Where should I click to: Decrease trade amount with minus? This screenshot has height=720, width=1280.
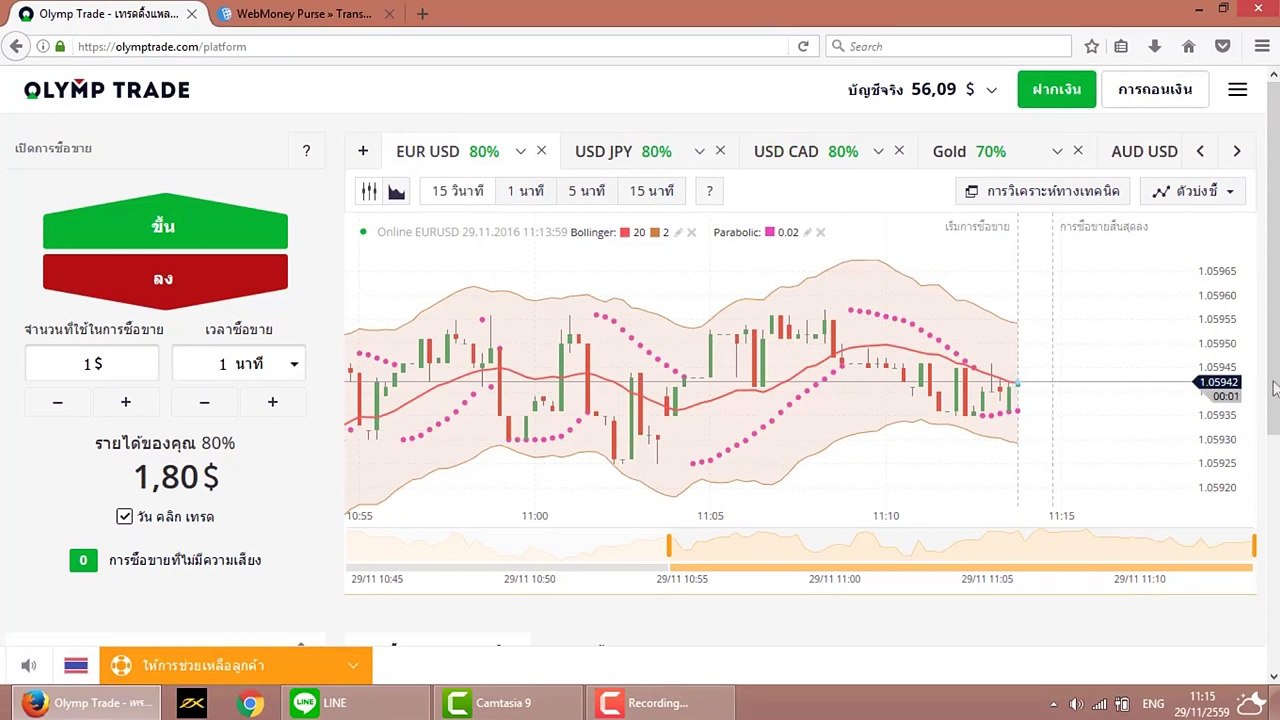[58, 402]
